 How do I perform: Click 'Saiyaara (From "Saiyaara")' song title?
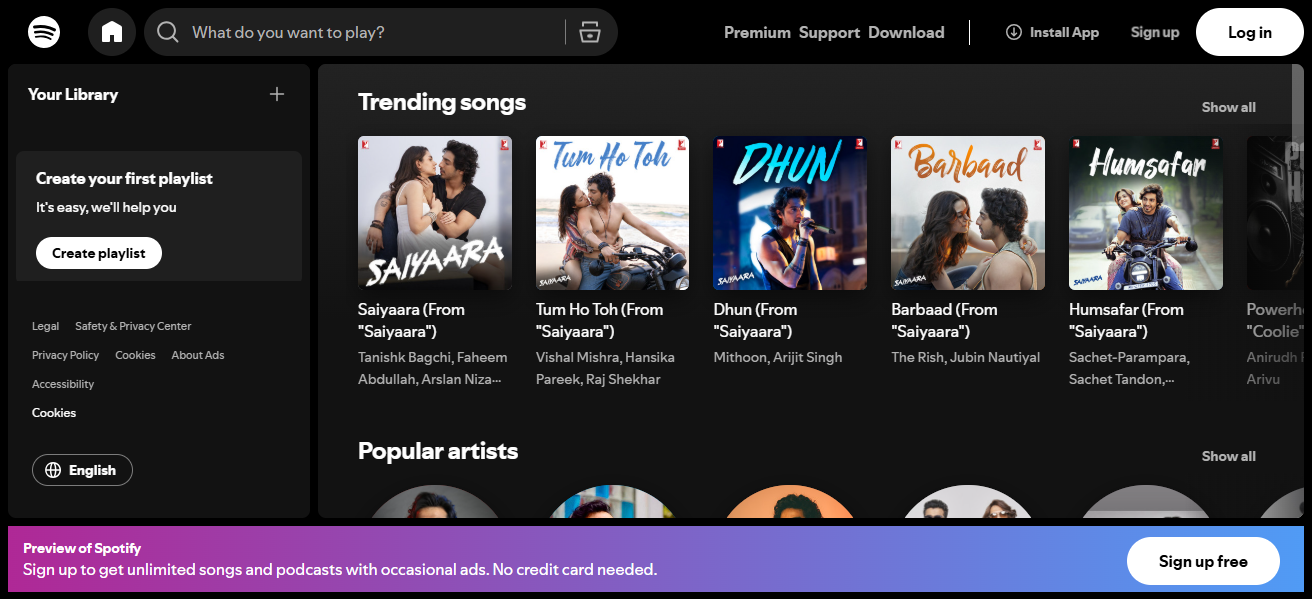[x=411, y=320]
